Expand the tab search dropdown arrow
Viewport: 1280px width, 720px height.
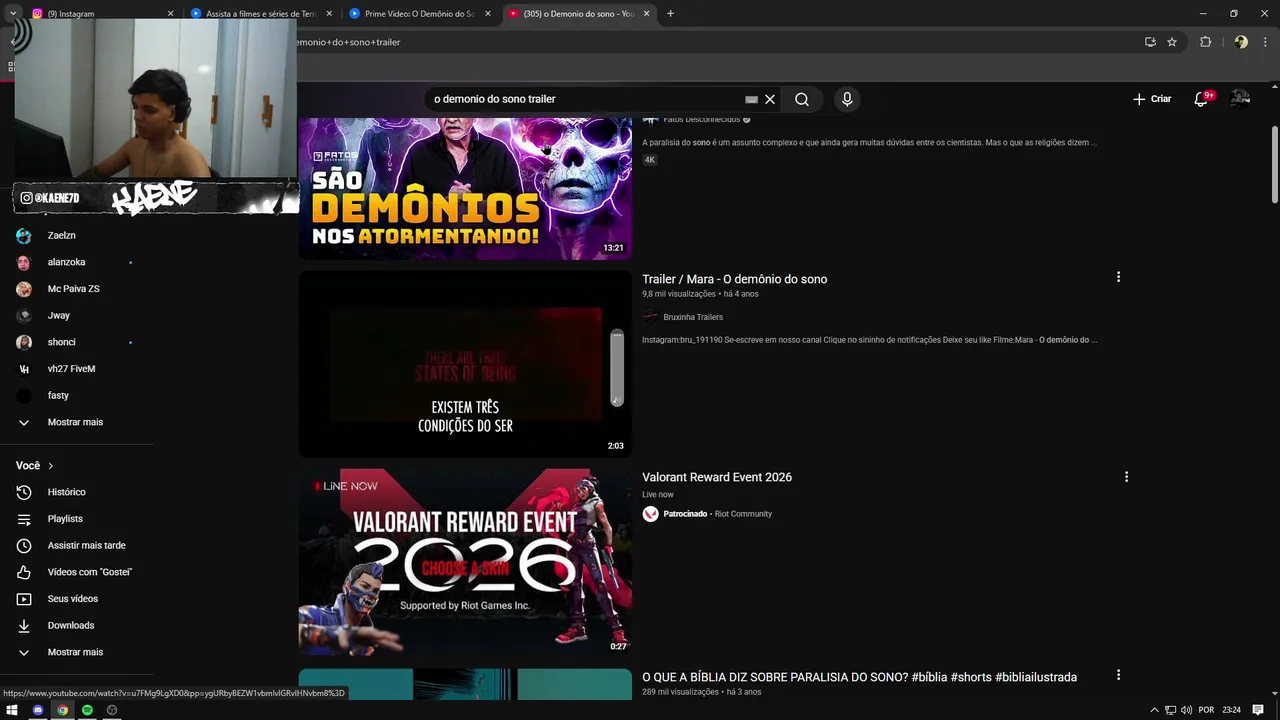[12, 14]
